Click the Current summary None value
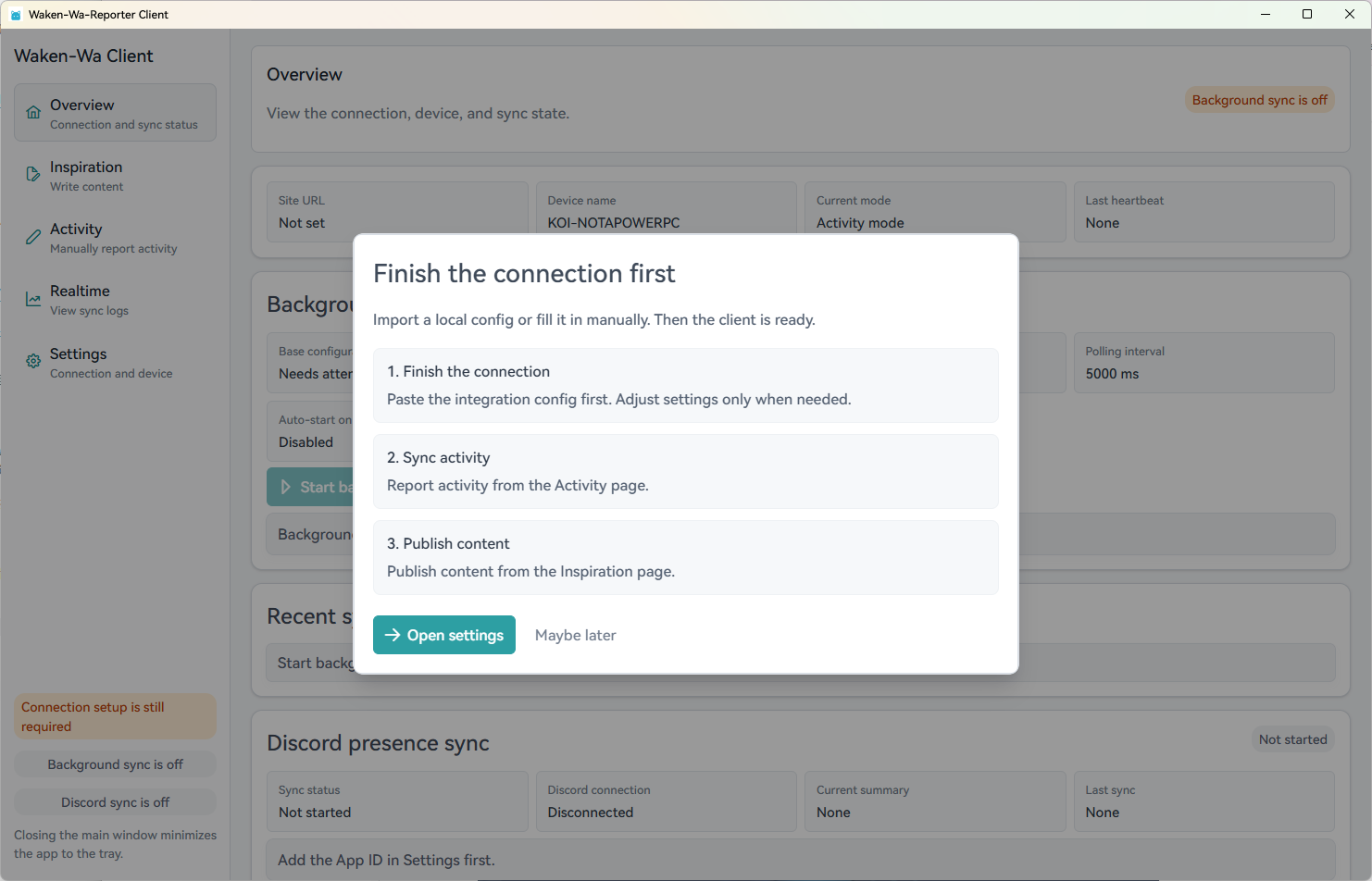The height and width of the screenshot is (881, 1372). 833,813
